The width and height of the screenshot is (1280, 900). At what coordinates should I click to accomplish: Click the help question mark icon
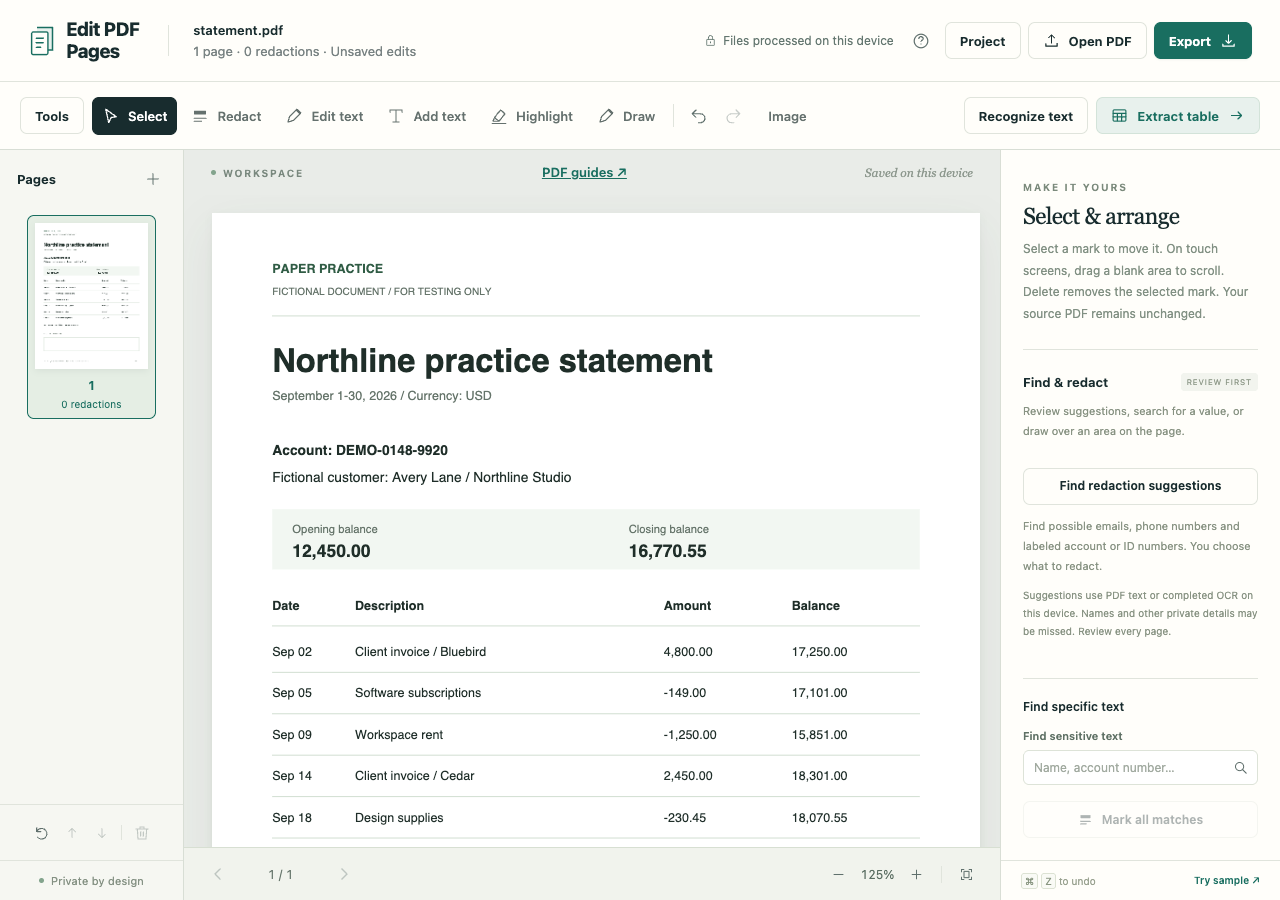[921, 41]
